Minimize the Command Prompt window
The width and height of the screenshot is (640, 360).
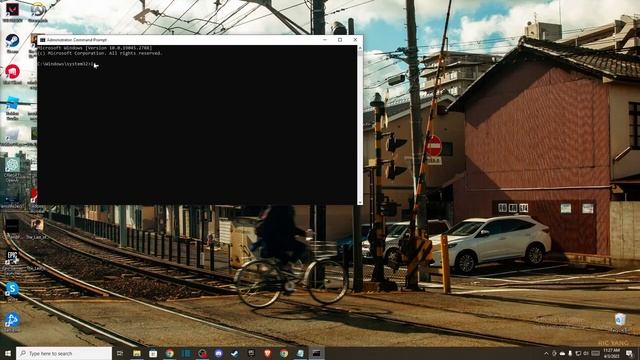tap(325, 40)
